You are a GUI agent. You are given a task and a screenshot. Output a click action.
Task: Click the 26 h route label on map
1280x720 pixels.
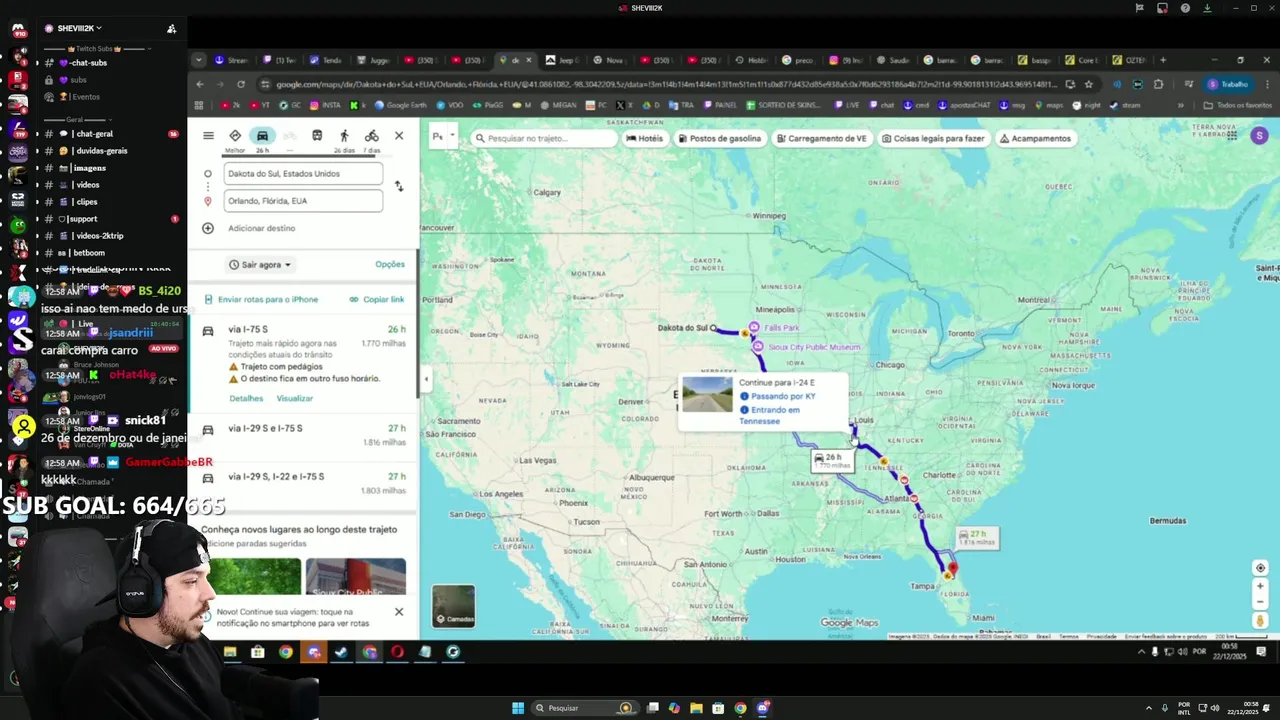830,460
